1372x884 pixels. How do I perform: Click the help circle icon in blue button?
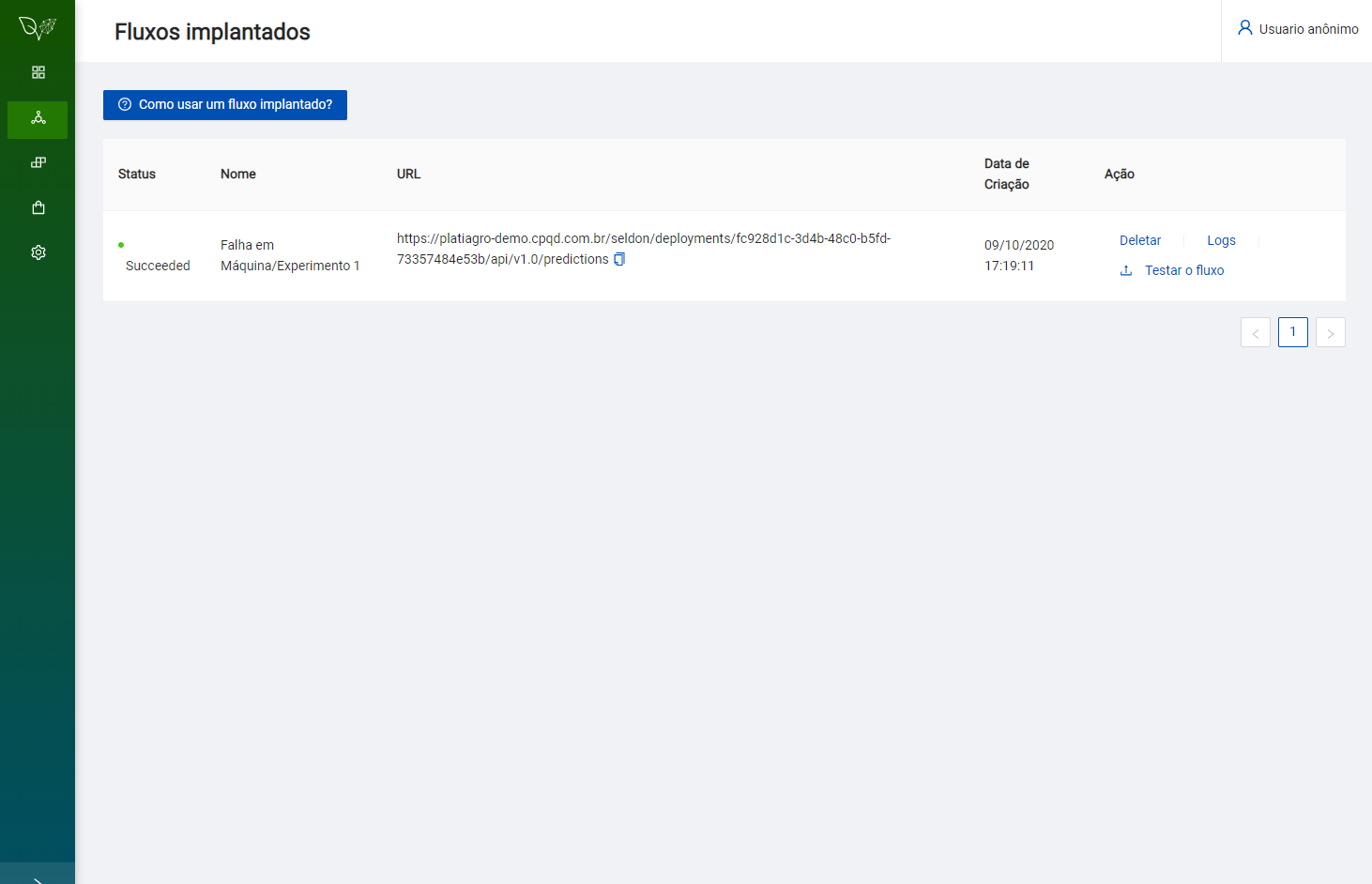pyautogui.click(x=125, y=105)
